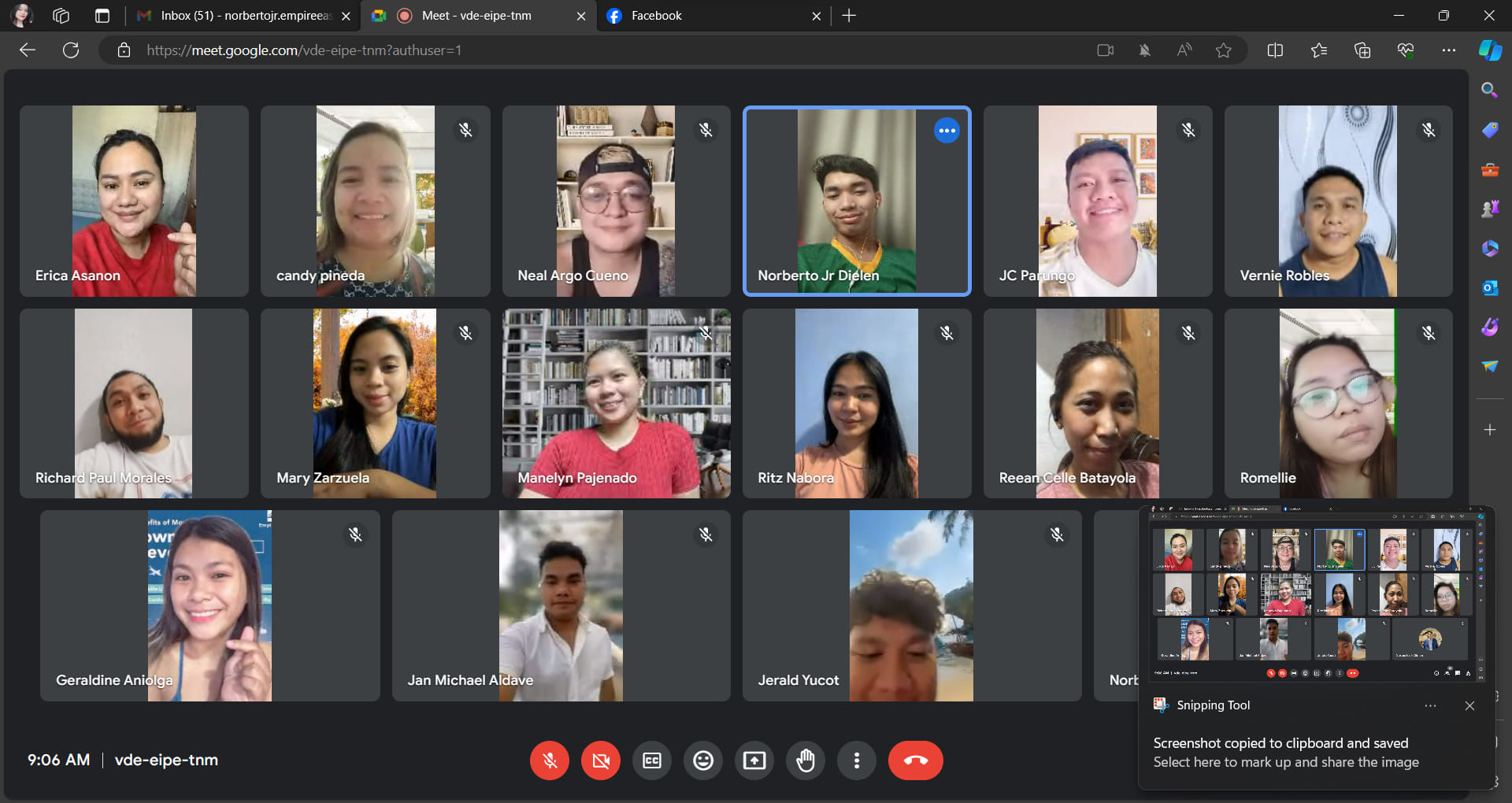
Task: Switch to the Inbox Gmail tab
Action: pos(243,16)
